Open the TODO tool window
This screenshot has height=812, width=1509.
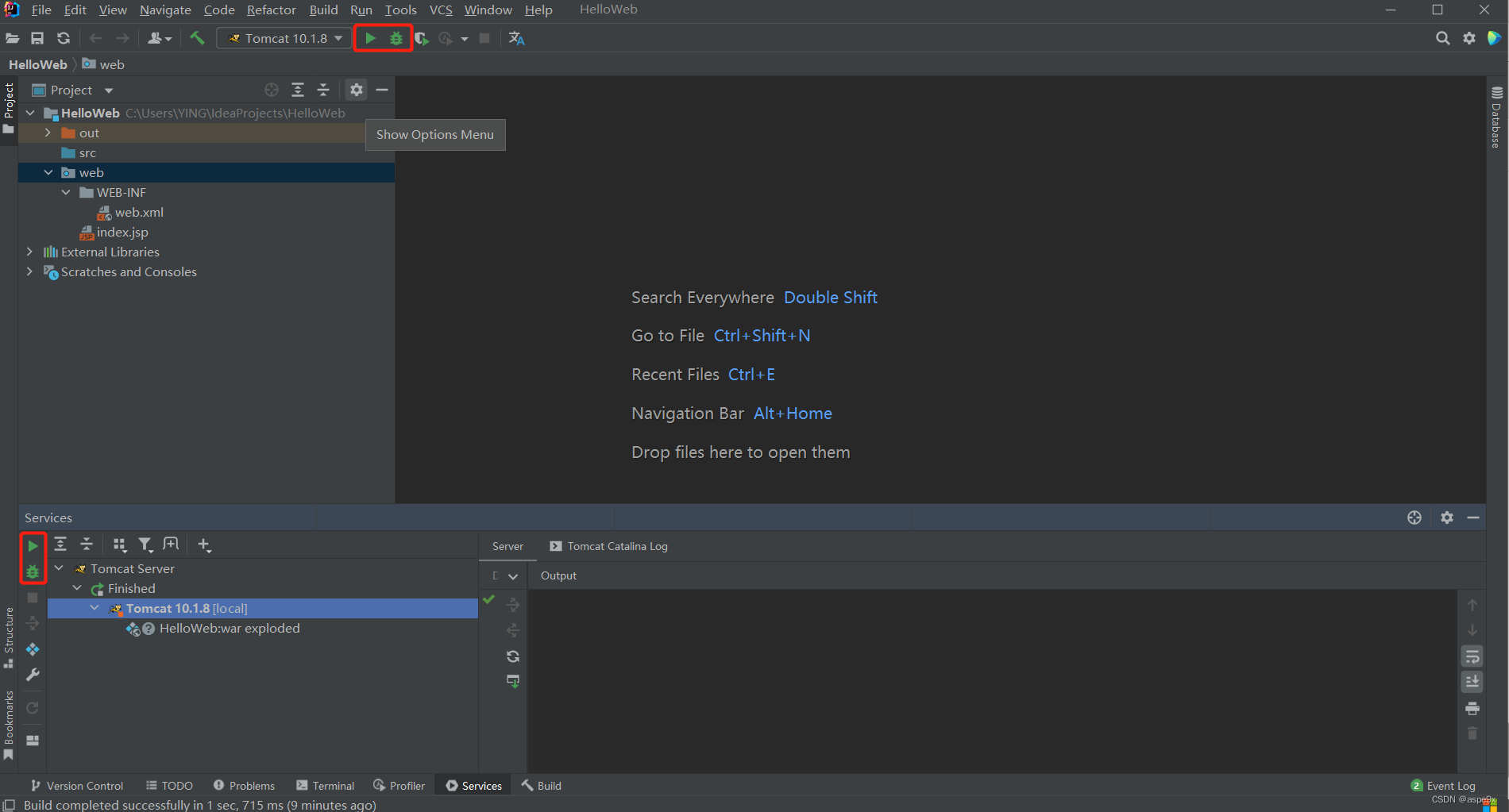[169, 786]
